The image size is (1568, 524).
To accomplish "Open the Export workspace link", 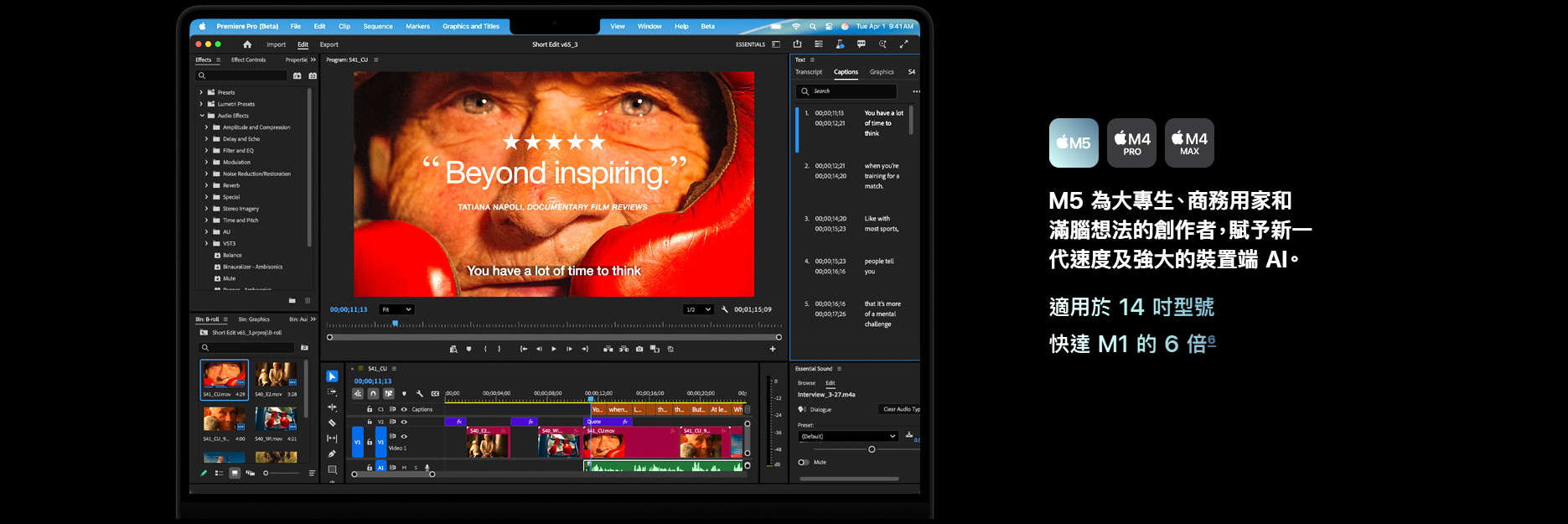I will (329, 44).
